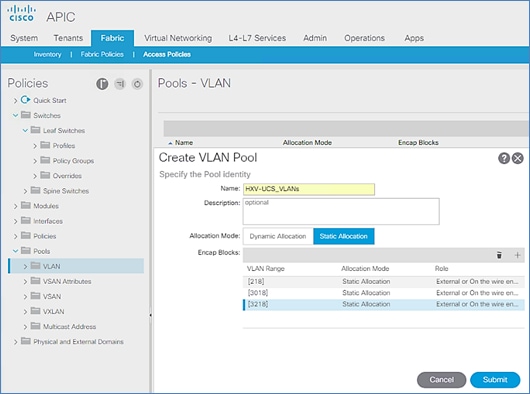Add an encap block with plus icon

517,255
